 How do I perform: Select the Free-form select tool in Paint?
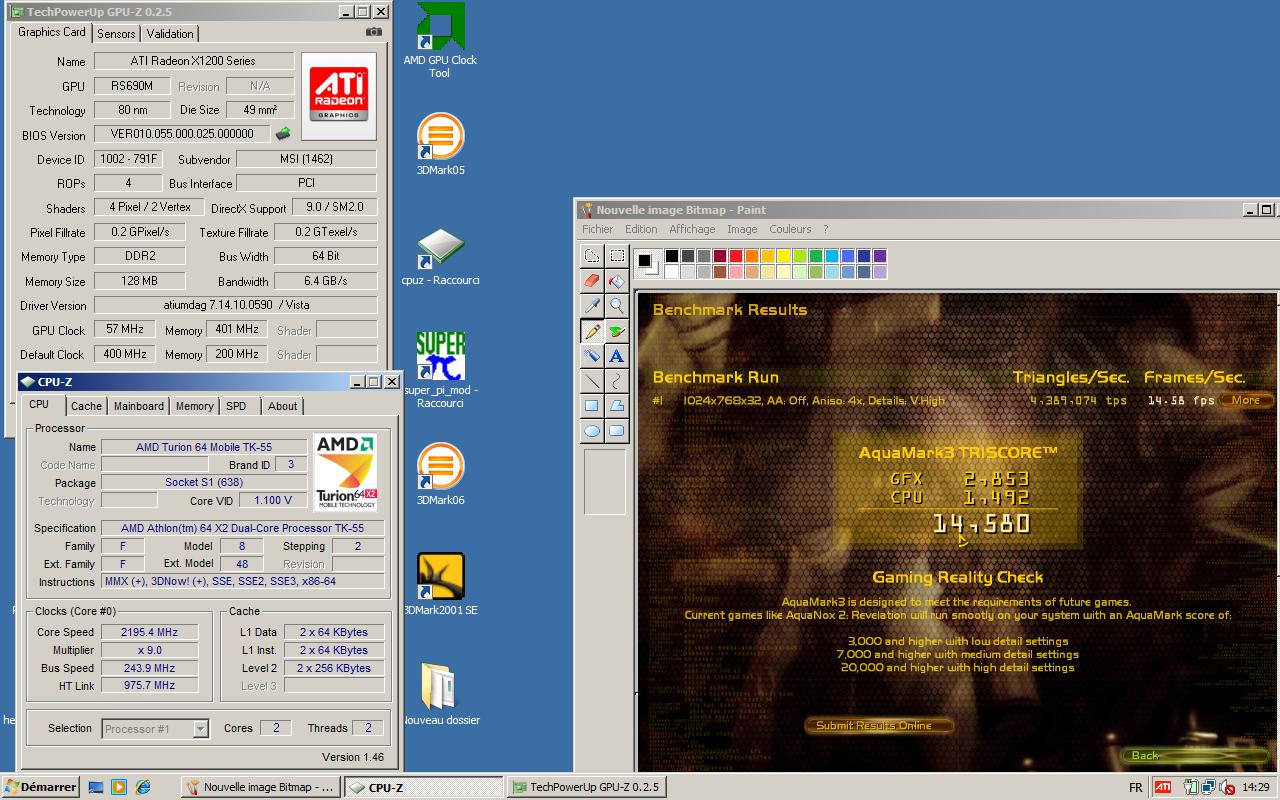pos(592,256)
